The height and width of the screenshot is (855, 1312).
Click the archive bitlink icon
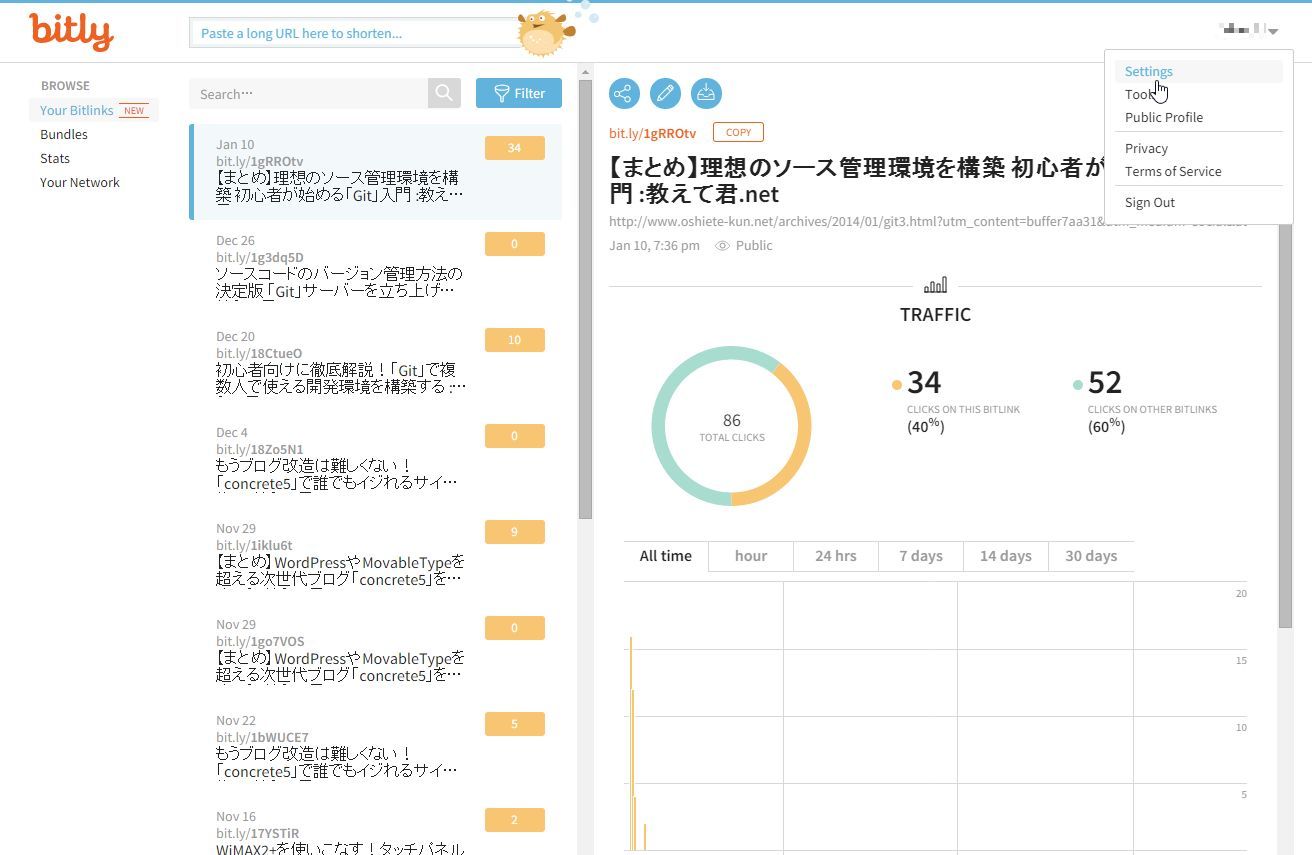tap(706, 94)
